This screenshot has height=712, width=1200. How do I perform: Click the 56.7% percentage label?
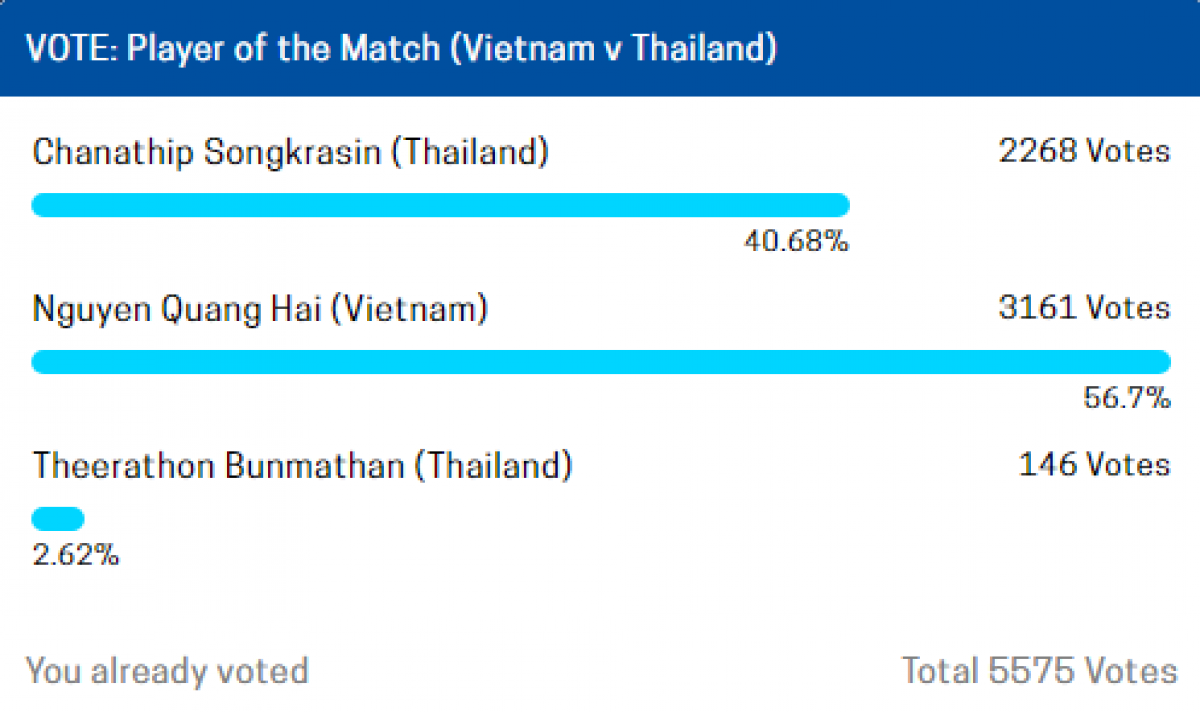click(x=1127, y=398)
